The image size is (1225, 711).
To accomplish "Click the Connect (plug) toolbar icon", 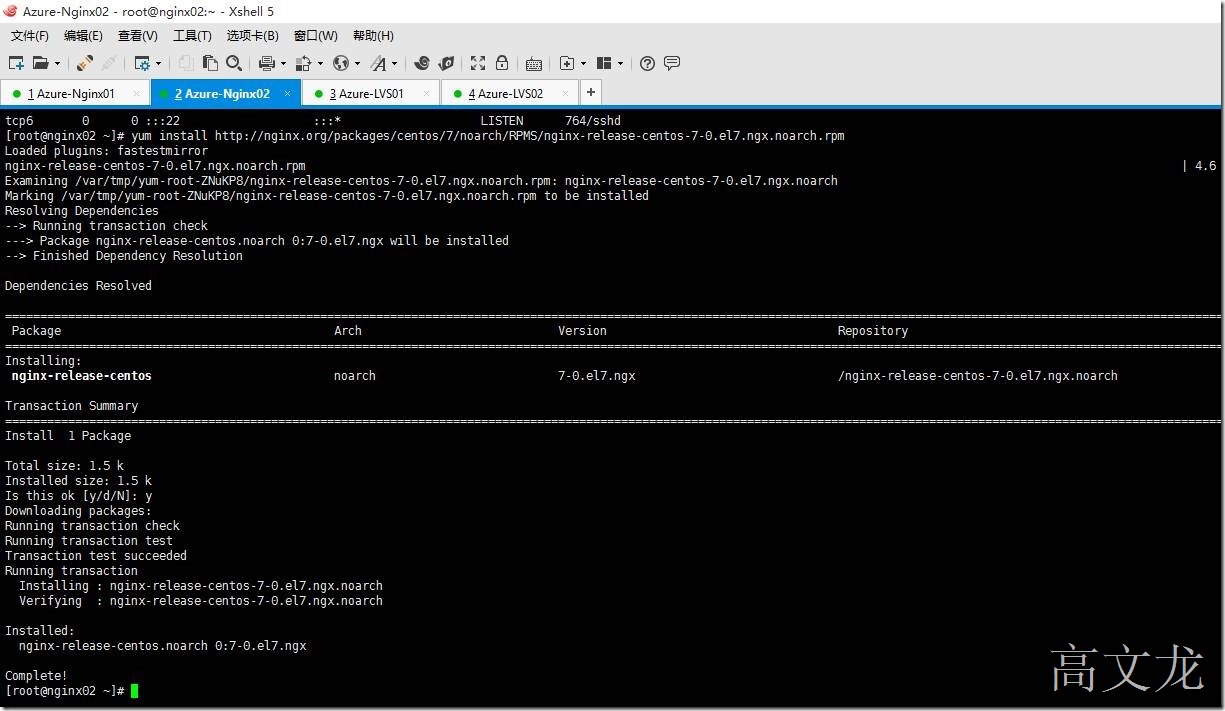I will tap(85, 63).
